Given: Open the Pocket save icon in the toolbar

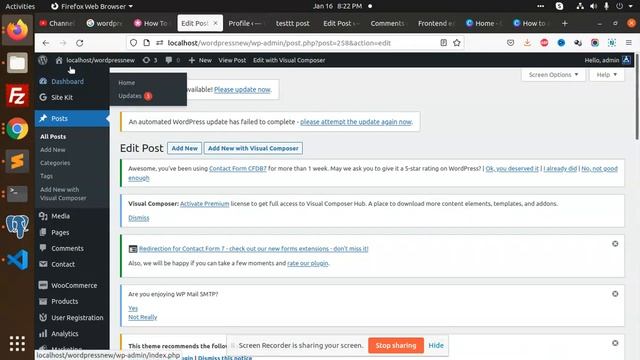Looking at the screenshot, I should point(510,43).
